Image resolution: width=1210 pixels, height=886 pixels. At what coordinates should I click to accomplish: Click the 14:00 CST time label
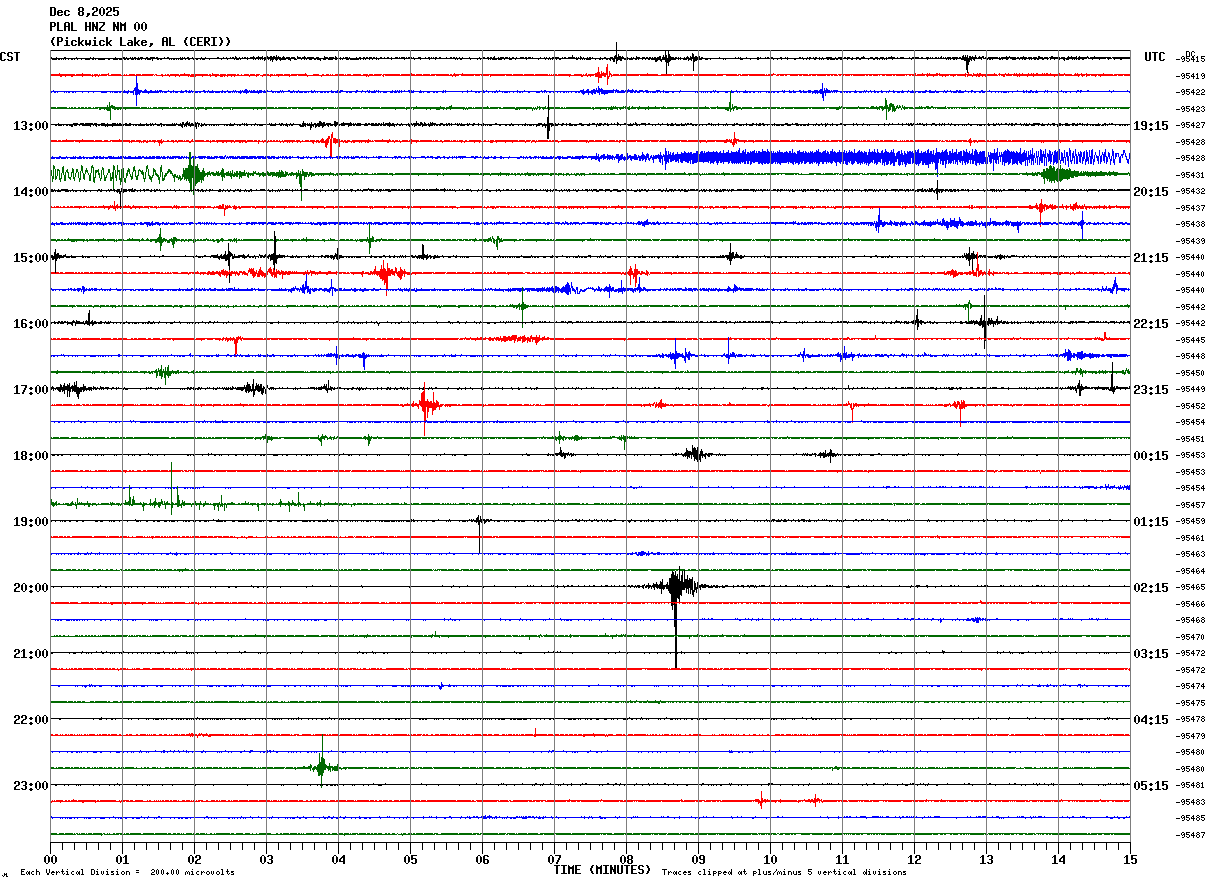pos(31,191)
